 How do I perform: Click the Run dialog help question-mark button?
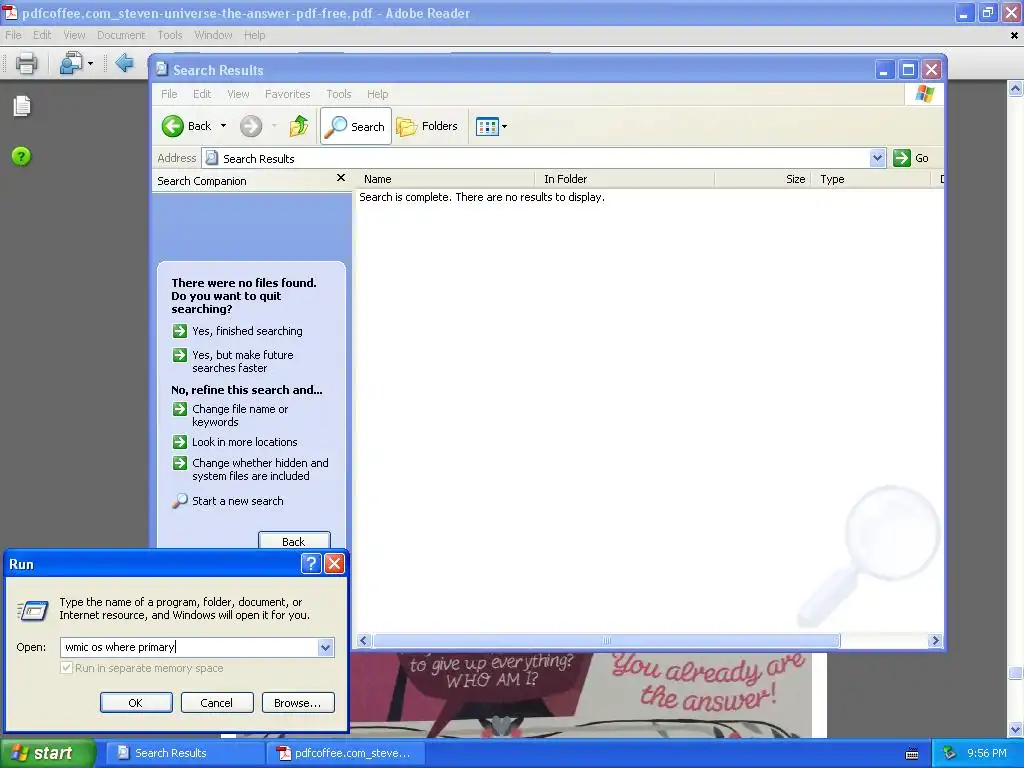pos(311,564)
